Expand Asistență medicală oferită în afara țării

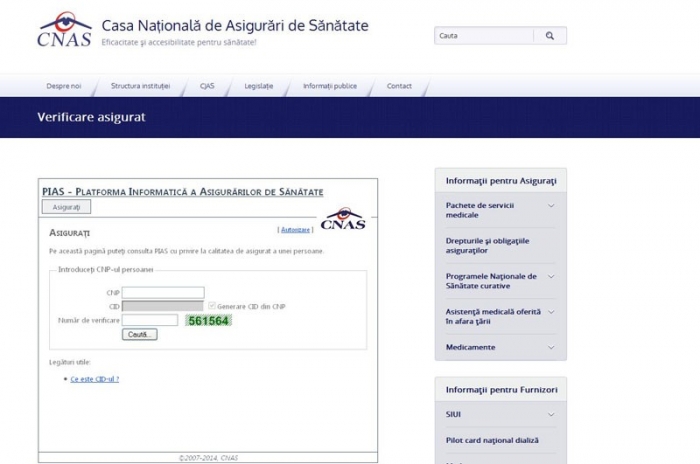tap(551, 313)
